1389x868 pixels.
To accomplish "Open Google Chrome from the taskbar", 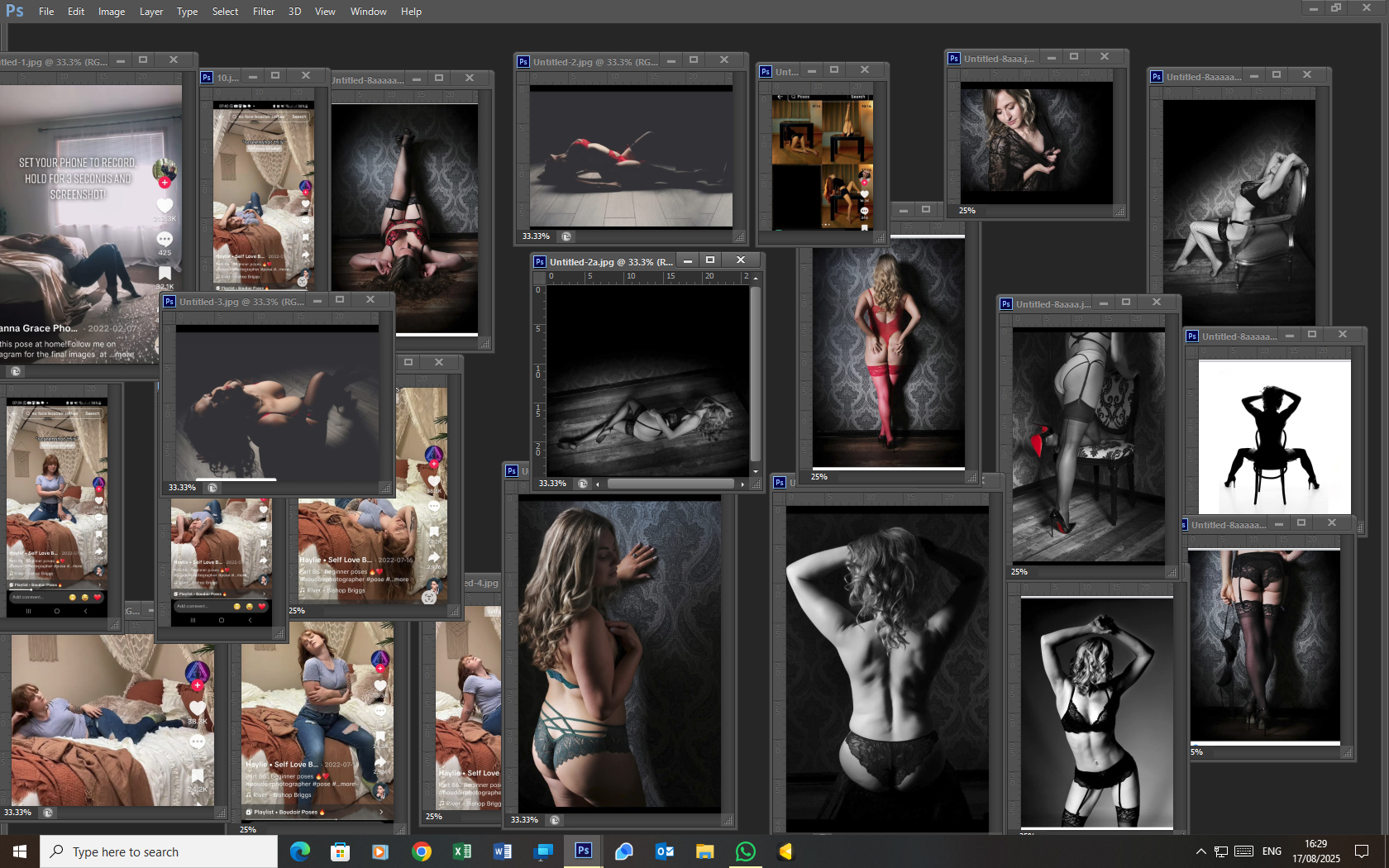I will [x=422, y=851].
